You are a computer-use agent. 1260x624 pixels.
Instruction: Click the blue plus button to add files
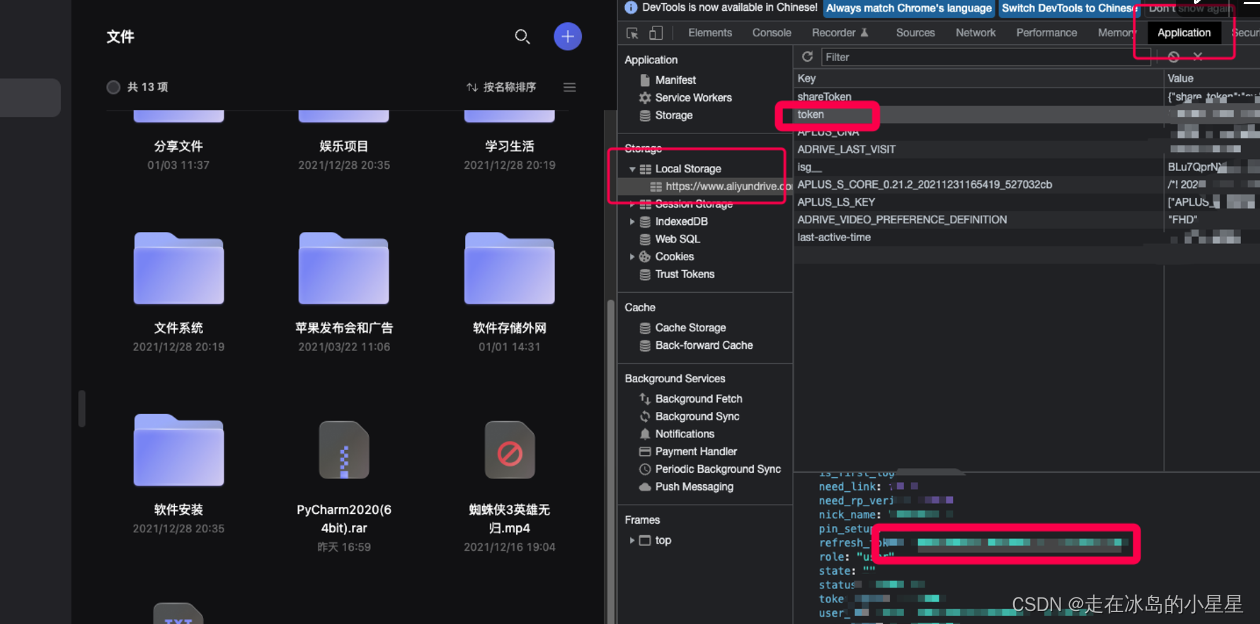(x=567, y=37)
